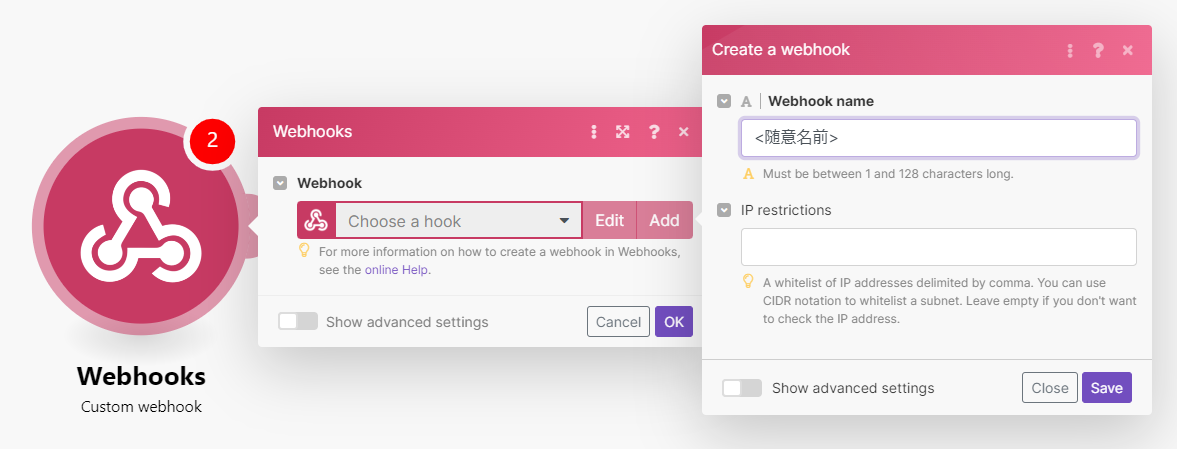Collapse the Webhook name field section
1177x449 pixels.
pyautogui.click(x=724, y=101)
